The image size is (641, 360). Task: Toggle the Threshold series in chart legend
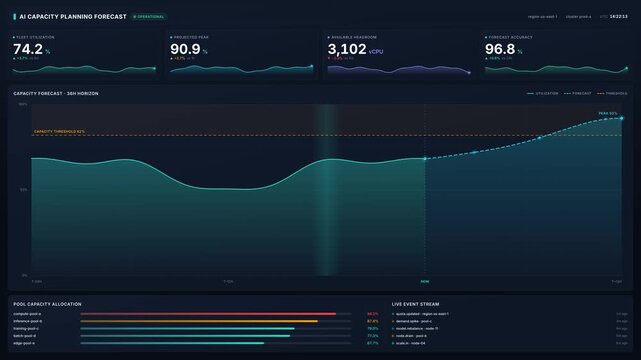[612, 94]
